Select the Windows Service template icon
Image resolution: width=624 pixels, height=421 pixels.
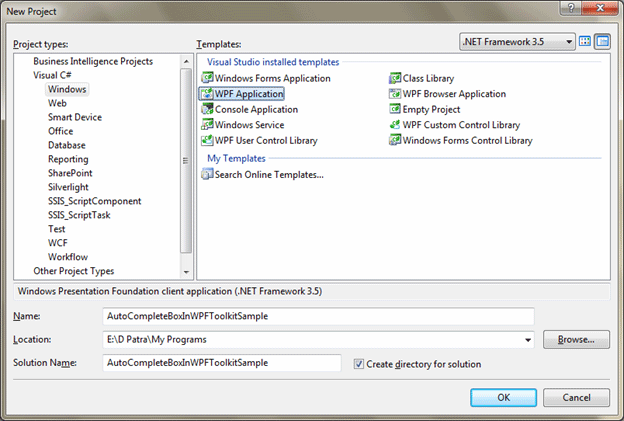207,125
